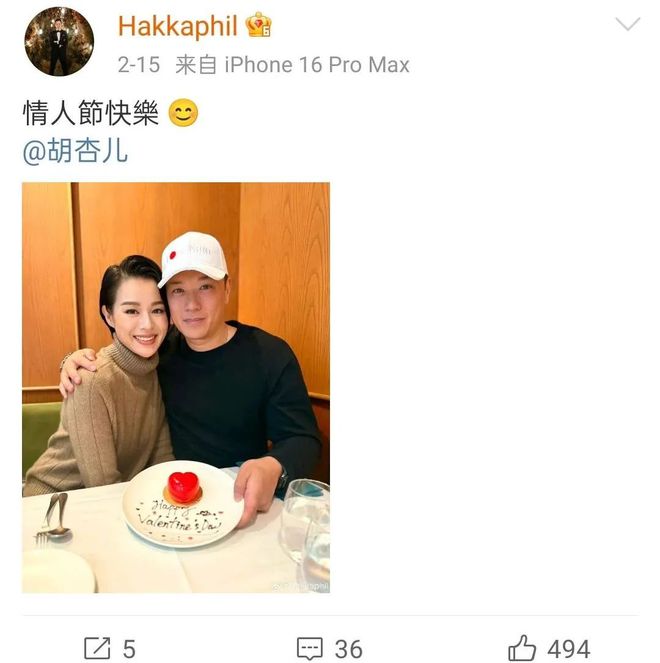The height and width of the screenshot is (663, 660).
Task: Click the 来自 source label
Action: pos(196,65)
